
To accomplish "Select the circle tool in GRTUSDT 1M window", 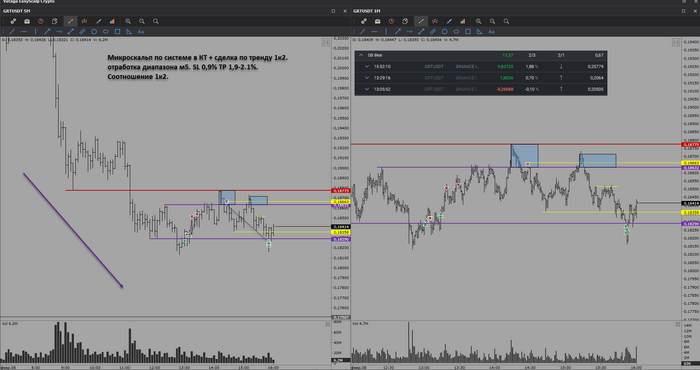I will pos(444,32).
